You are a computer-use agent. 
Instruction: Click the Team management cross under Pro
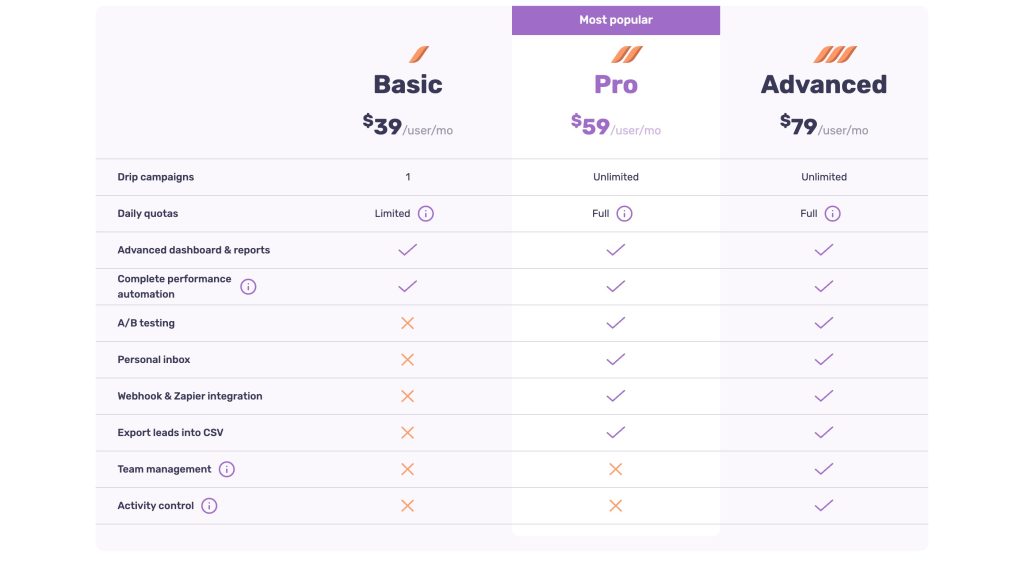coord(616,469)
